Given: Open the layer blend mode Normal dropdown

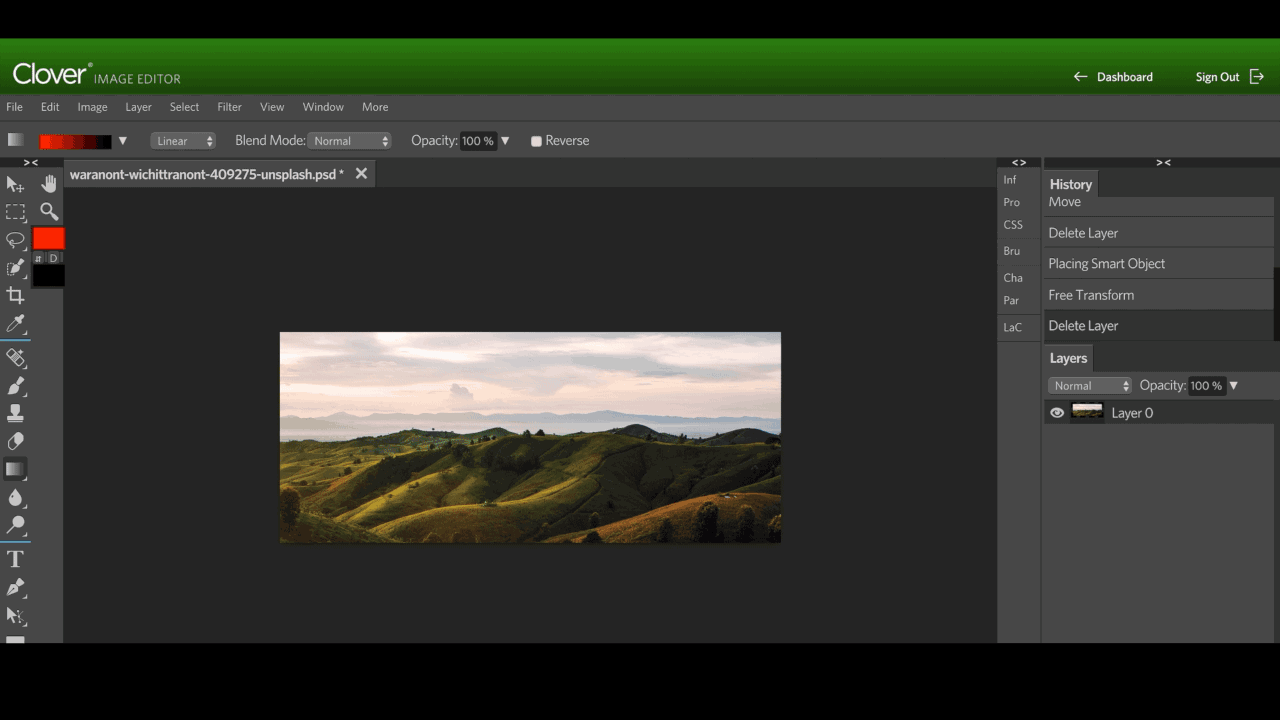Looking at the screenshot, I should [x=1090, y=385].
